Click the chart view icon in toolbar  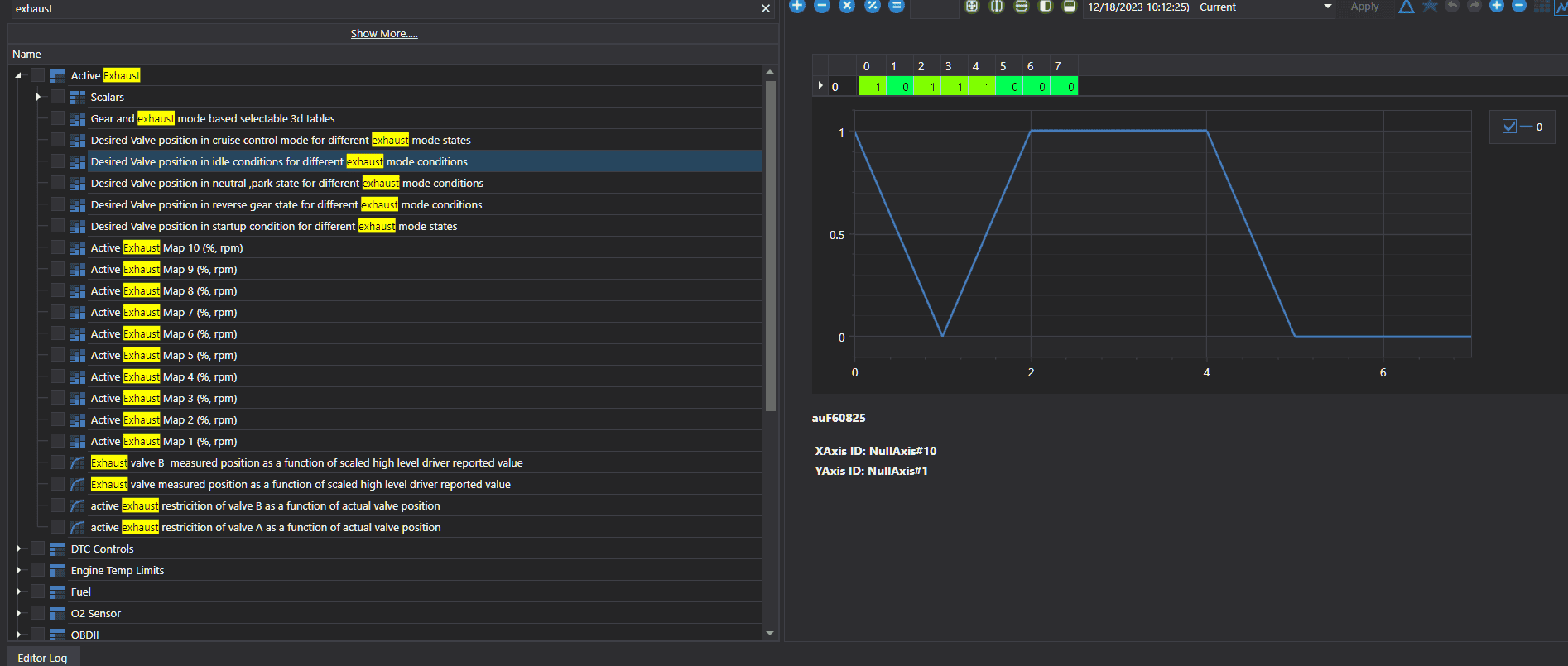click(1561, 7)
